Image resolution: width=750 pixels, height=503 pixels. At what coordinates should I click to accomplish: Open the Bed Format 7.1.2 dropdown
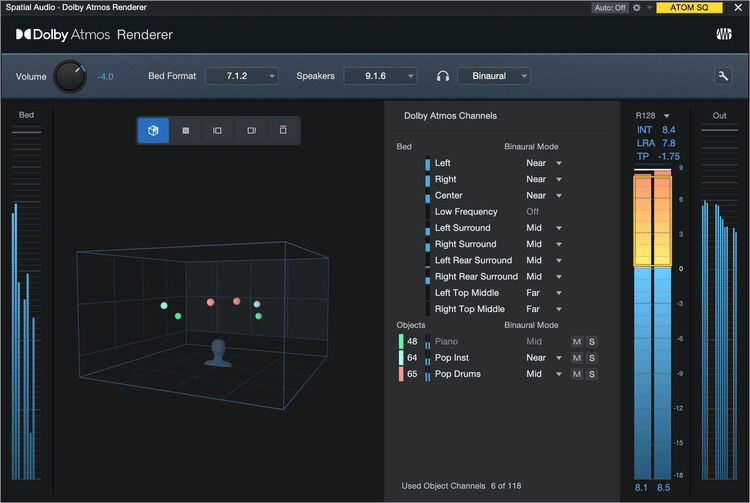pos(241,76)
